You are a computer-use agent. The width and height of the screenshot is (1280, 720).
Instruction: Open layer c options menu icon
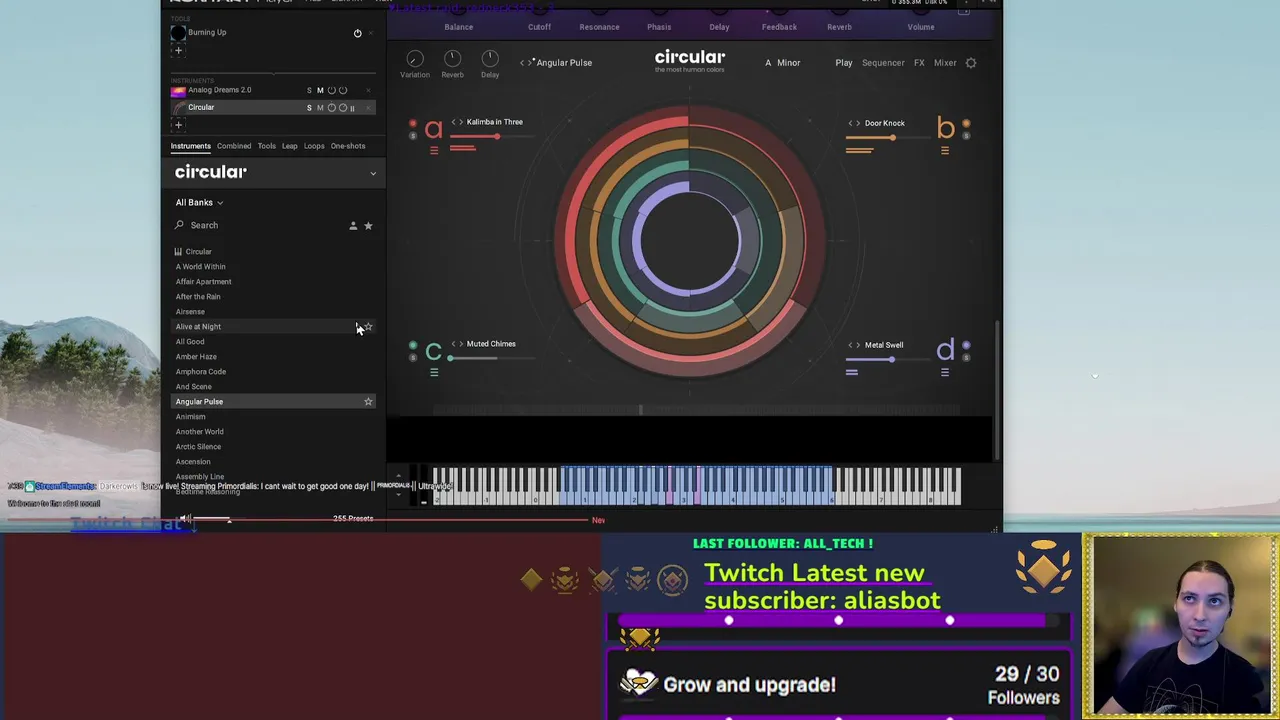tap(434, 372)
